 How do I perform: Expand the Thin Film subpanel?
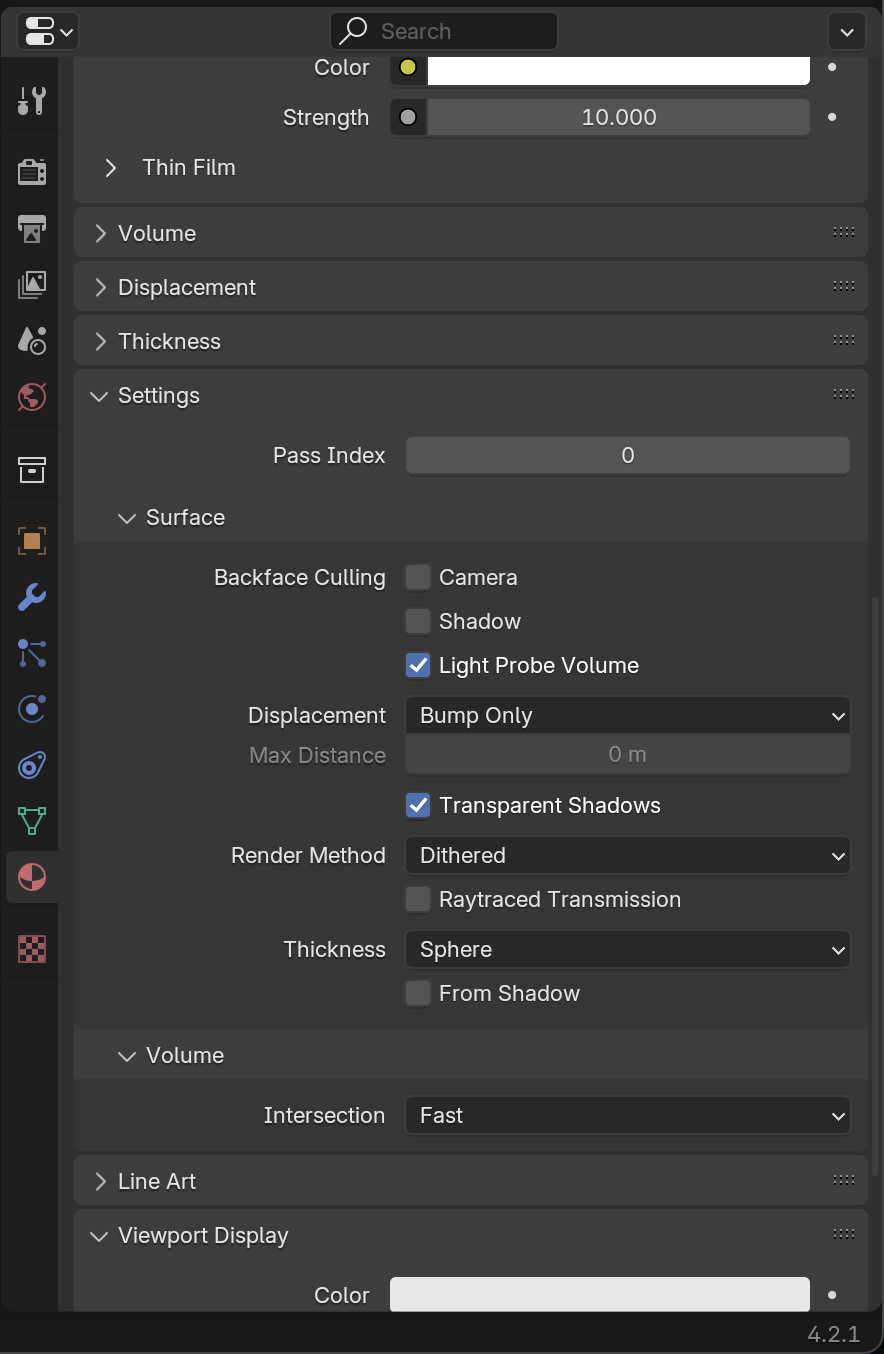111,168
